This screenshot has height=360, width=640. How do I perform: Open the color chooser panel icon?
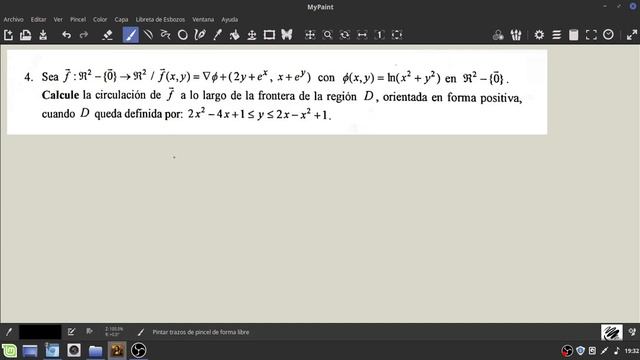coord(498,35)
